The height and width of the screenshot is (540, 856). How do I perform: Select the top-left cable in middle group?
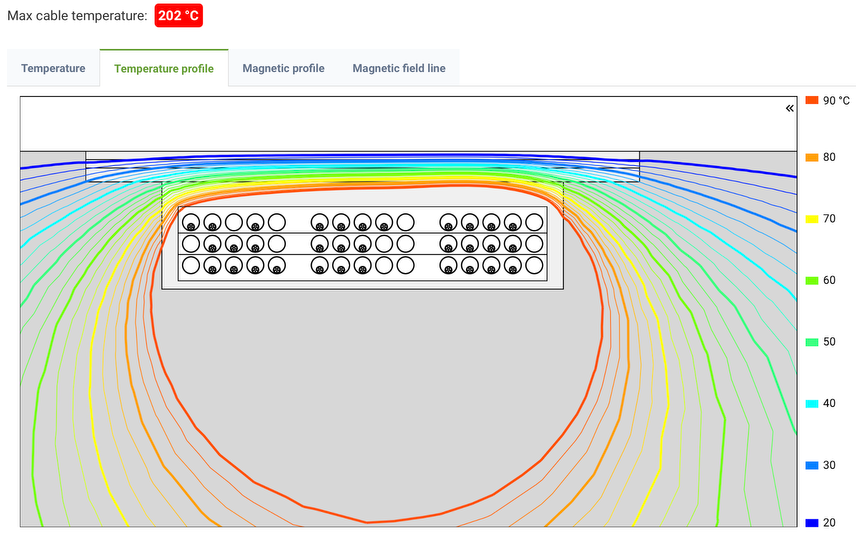(319, 222)
